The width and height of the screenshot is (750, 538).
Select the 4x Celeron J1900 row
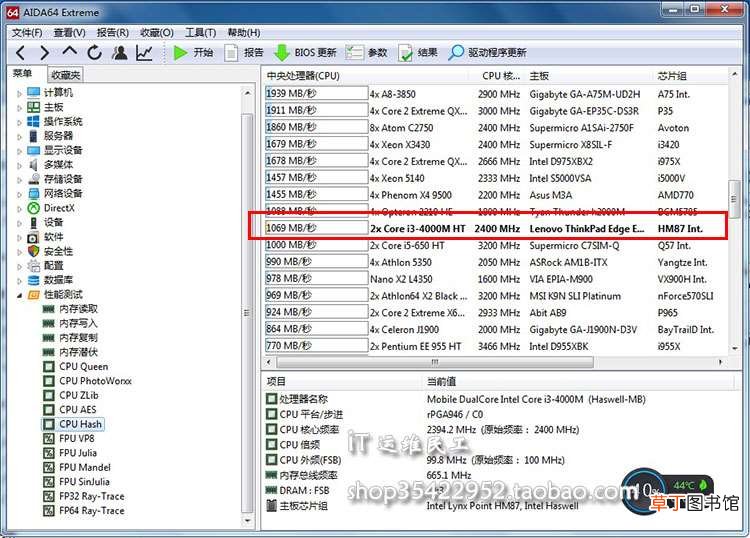point(496,329)
